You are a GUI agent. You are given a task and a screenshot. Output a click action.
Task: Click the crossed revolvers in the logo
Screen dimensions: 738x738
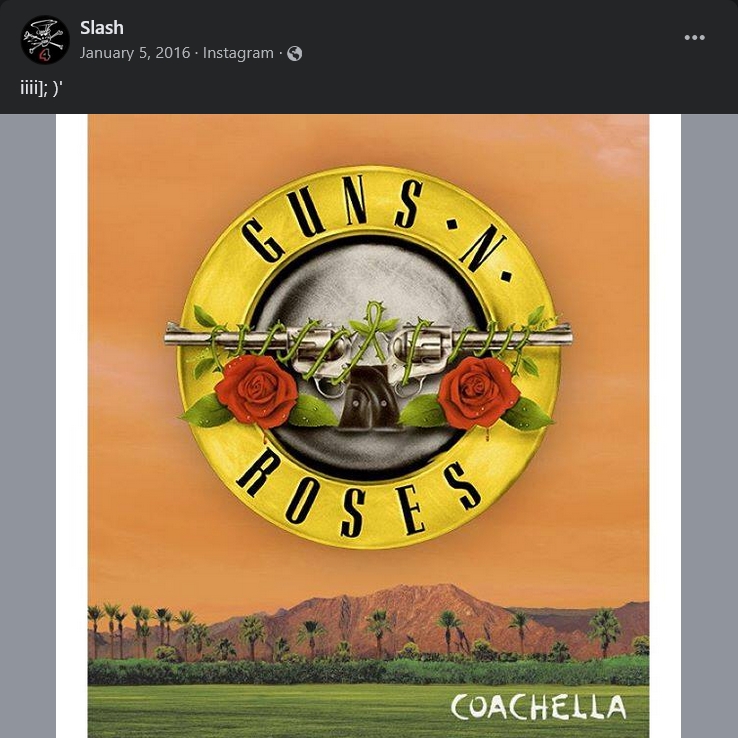pyautogui.click(x=369, y=348)
